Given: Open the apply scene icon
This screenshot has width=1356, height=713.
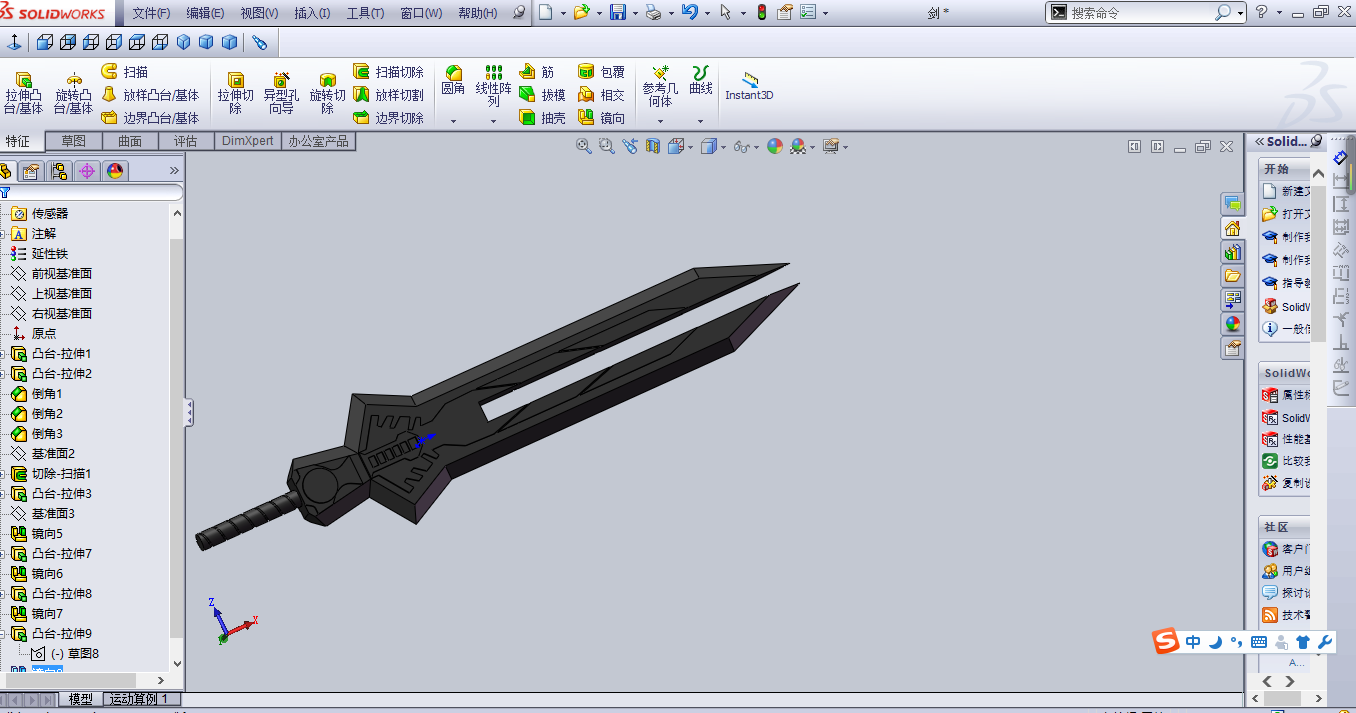Looking at the screenshot, I should 797,146.
